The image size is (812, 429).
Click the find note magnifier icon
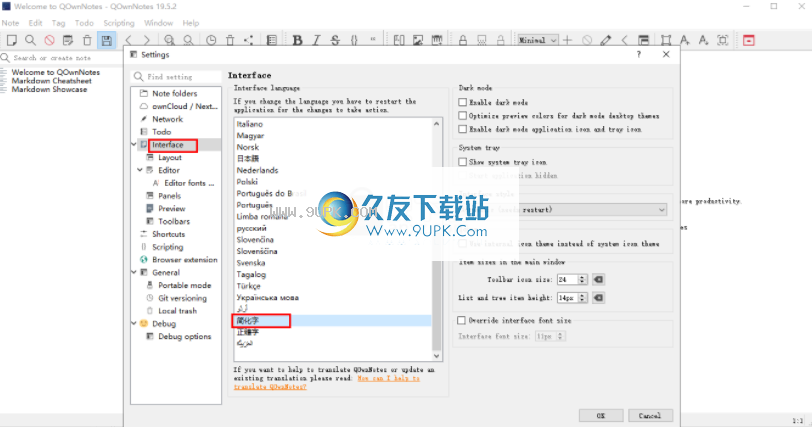(x=31, y=40)
